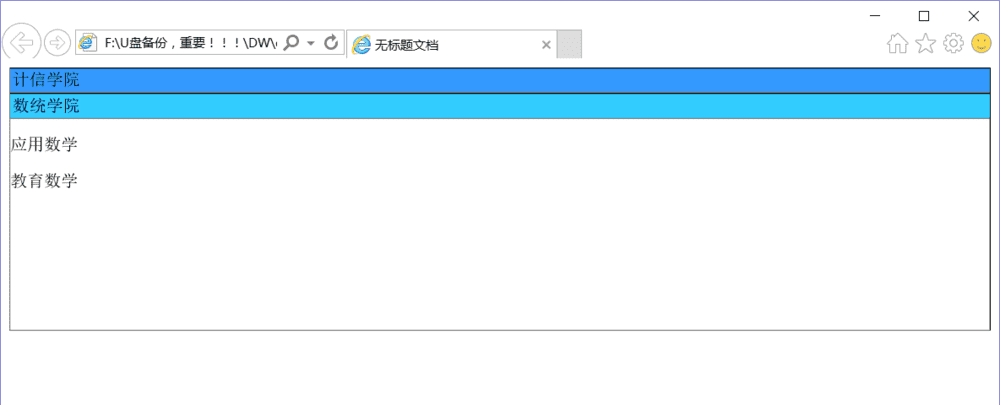
Task: Click the 应用数学 item
Action: 45,145
